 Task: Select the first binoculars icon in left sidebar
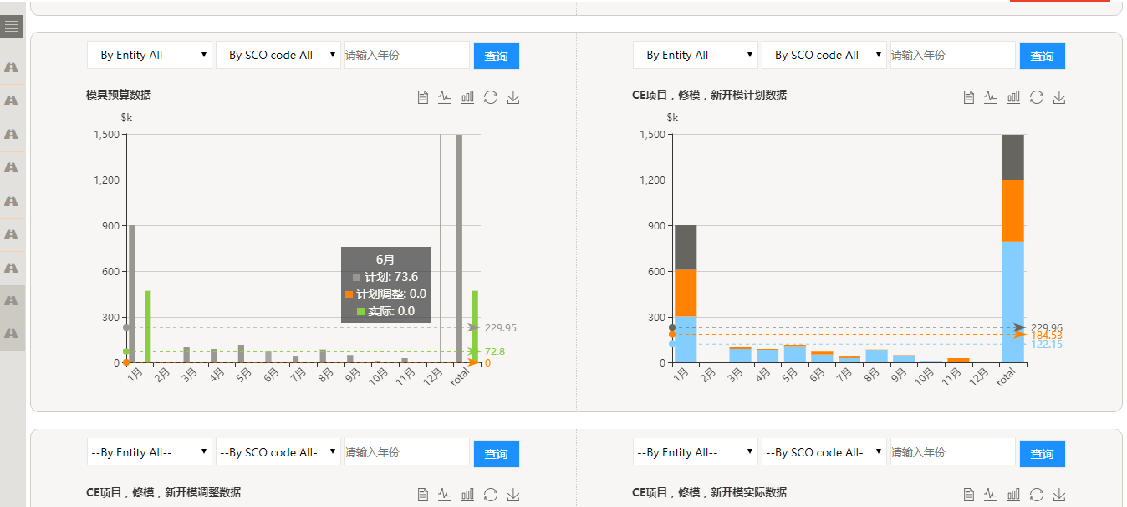tap(12, 67)
